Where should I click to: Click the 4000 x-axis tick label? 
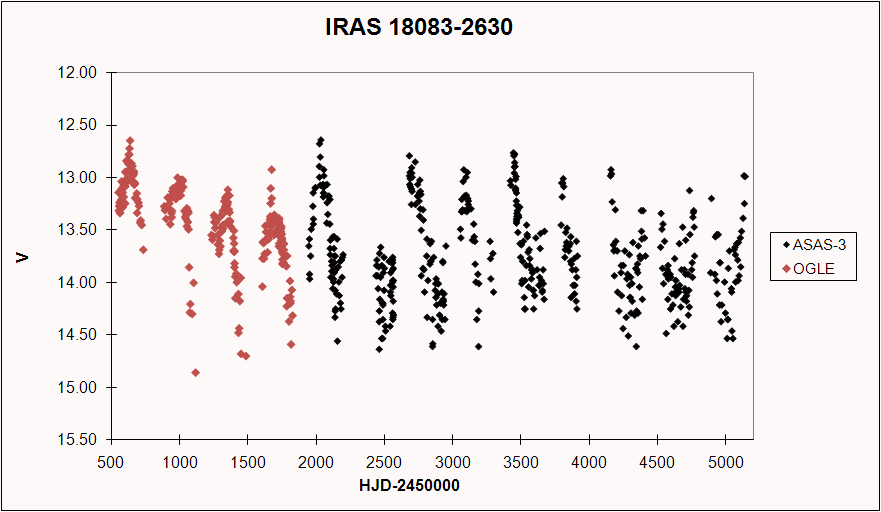pos(588,462)
